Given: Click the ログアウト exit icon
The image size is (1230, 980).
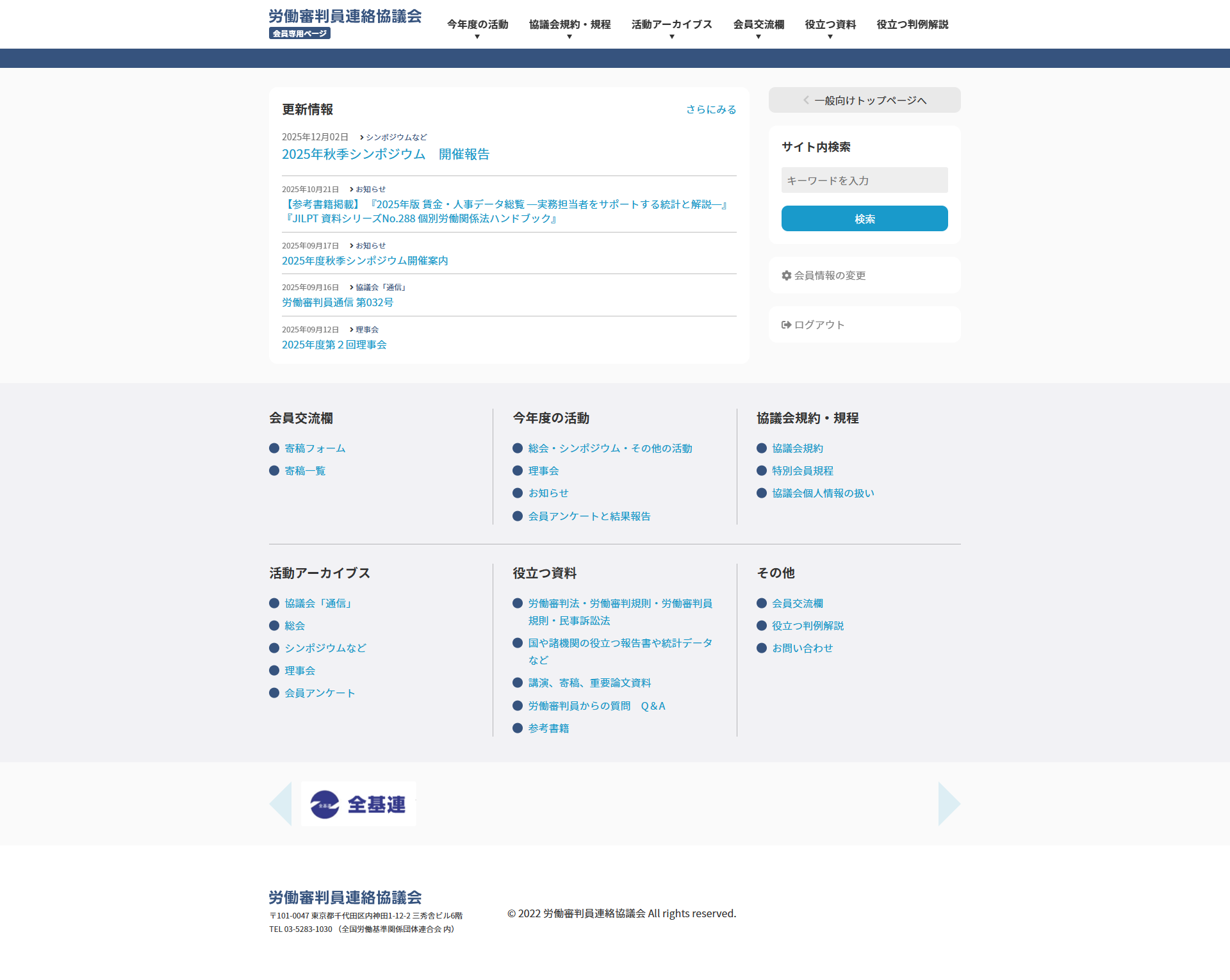Looking at the screenshot, I should tap(786, 325).
